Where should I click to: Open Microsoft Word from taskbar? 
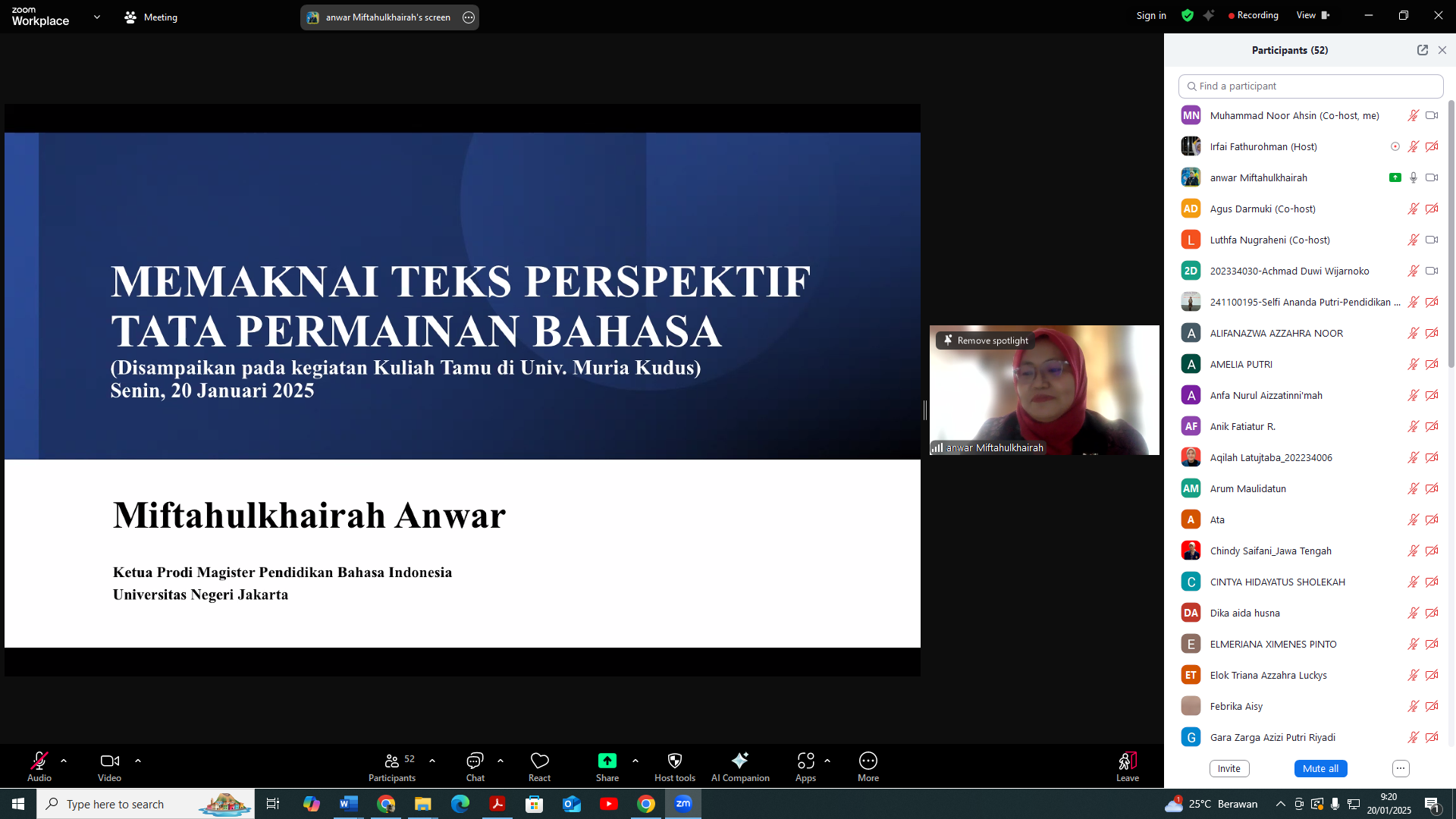coord(349,804)
